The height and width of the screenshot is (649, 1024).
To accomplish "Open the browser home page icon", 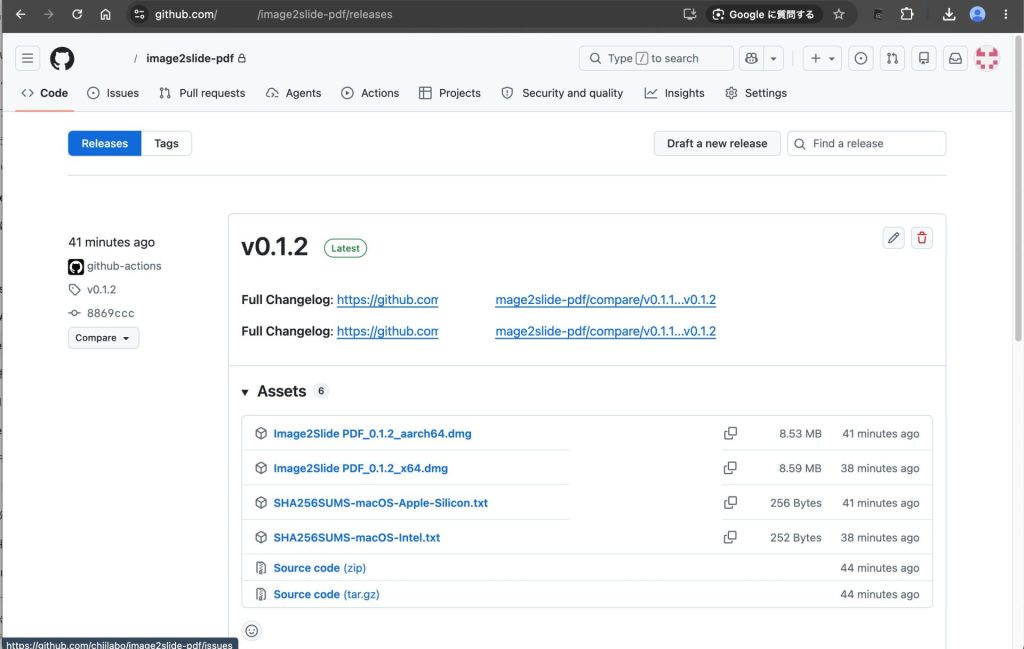I will (105, 14).
